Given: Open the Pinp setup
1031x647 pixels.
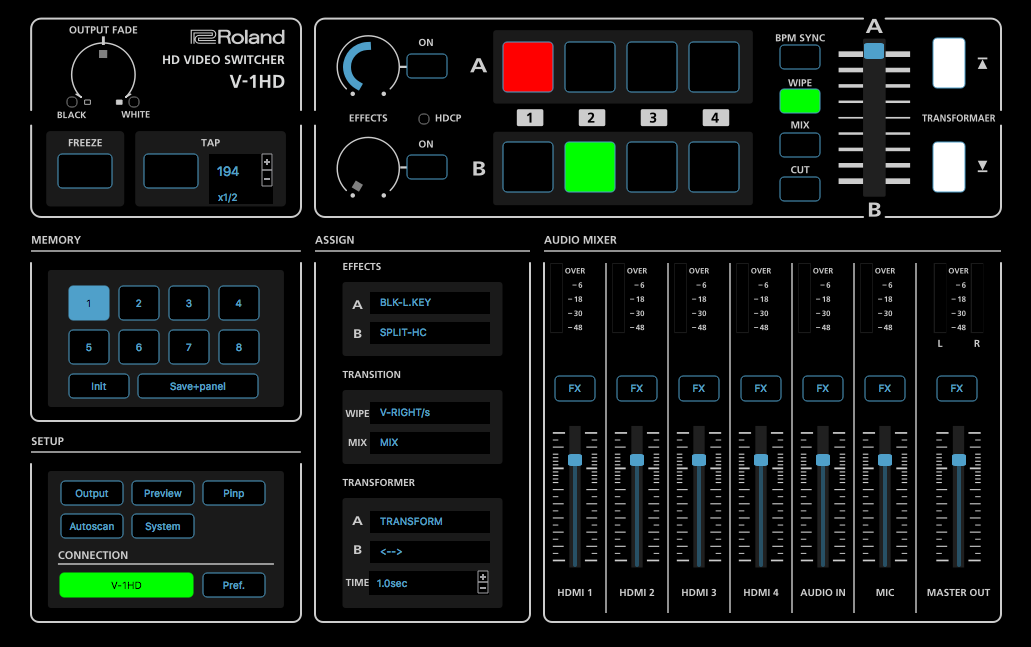Looking at the screenshot, I should 233,493.
